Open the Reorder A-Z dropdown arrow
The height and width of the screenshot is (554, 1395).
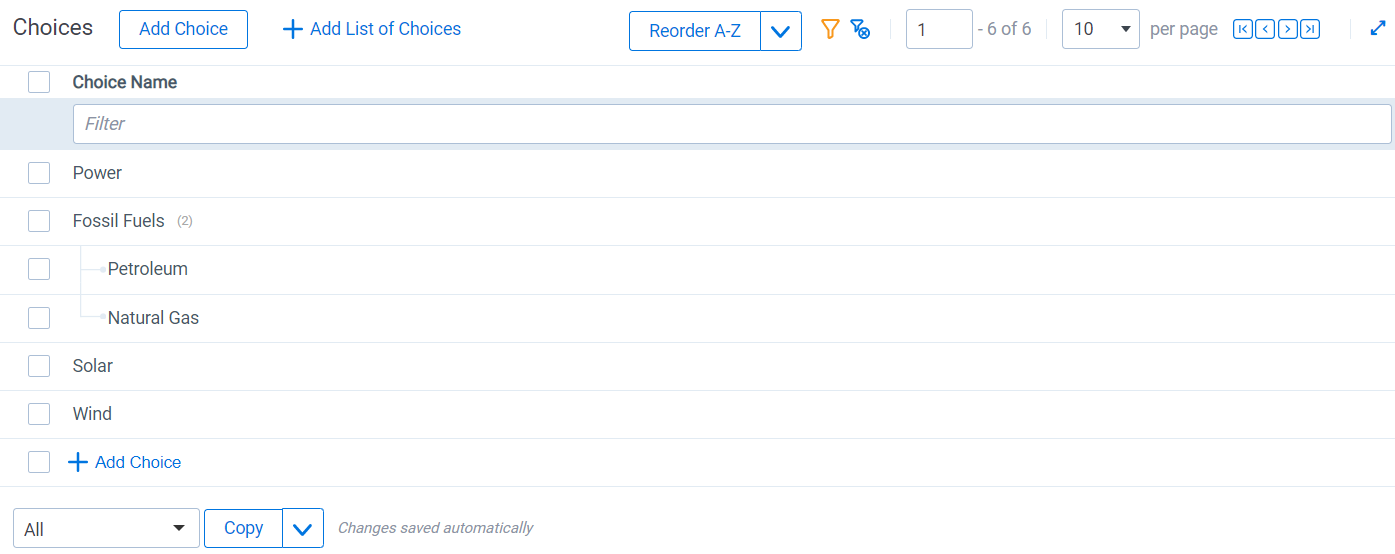click(781, 31)
